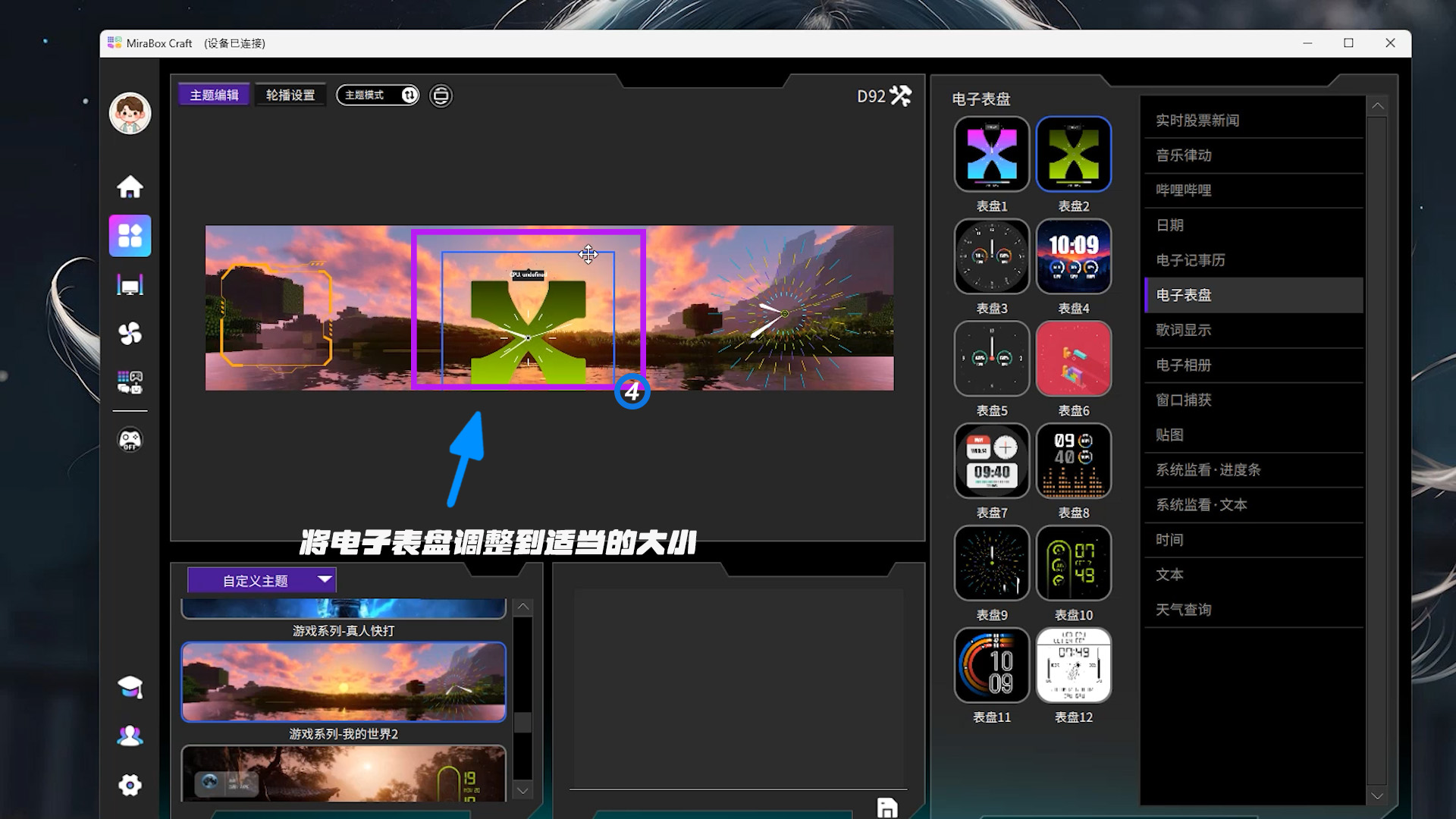Screen dimensions: 1456x819
Task: Go to the Home page icon
Action: (x=130, y=187)
